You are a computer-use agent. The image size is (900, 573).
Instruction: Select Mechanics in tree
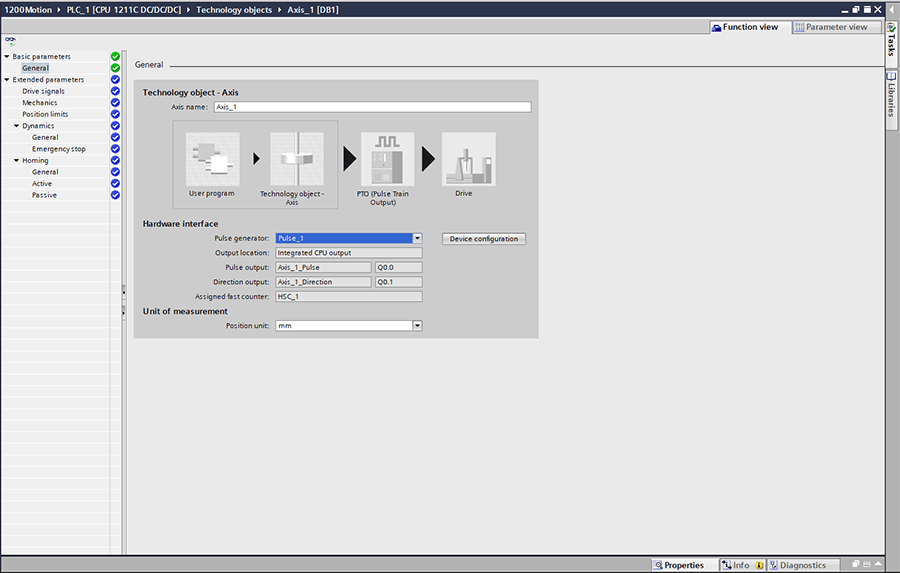point(40,102)
